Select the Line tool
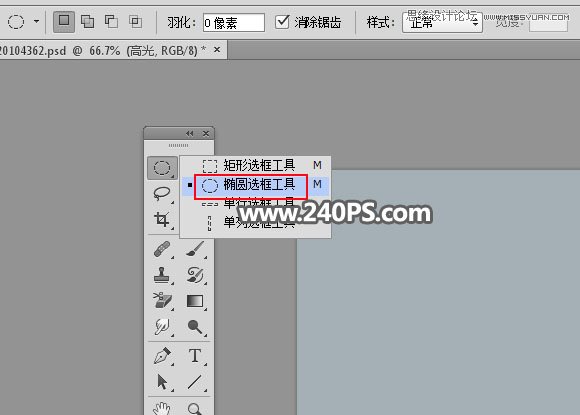This screenshot has width=580, height=415. (195, 382)
